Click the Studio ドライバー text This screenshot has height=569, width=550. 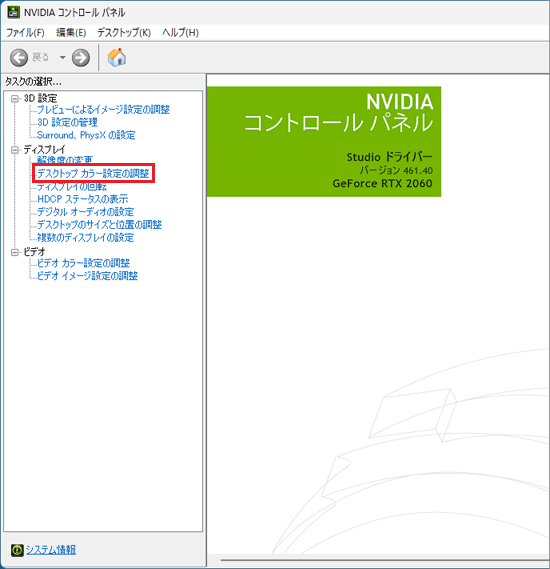(390, 157)
